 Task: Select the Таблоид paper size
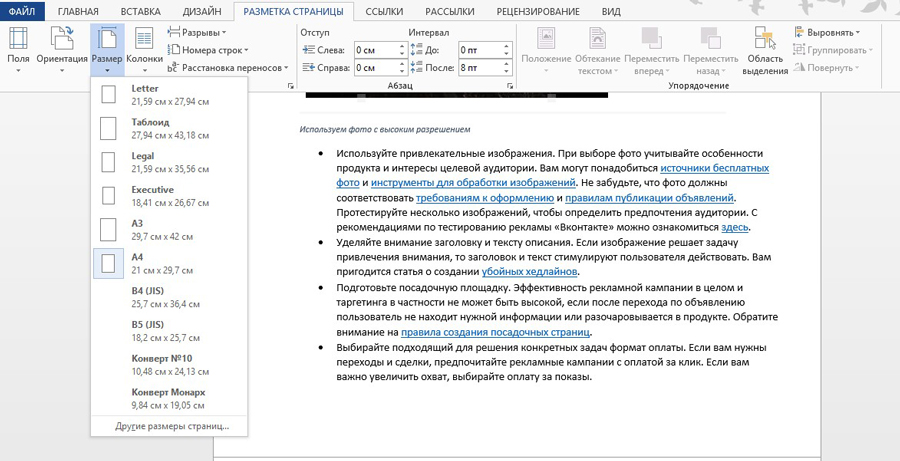coord(169,129)
